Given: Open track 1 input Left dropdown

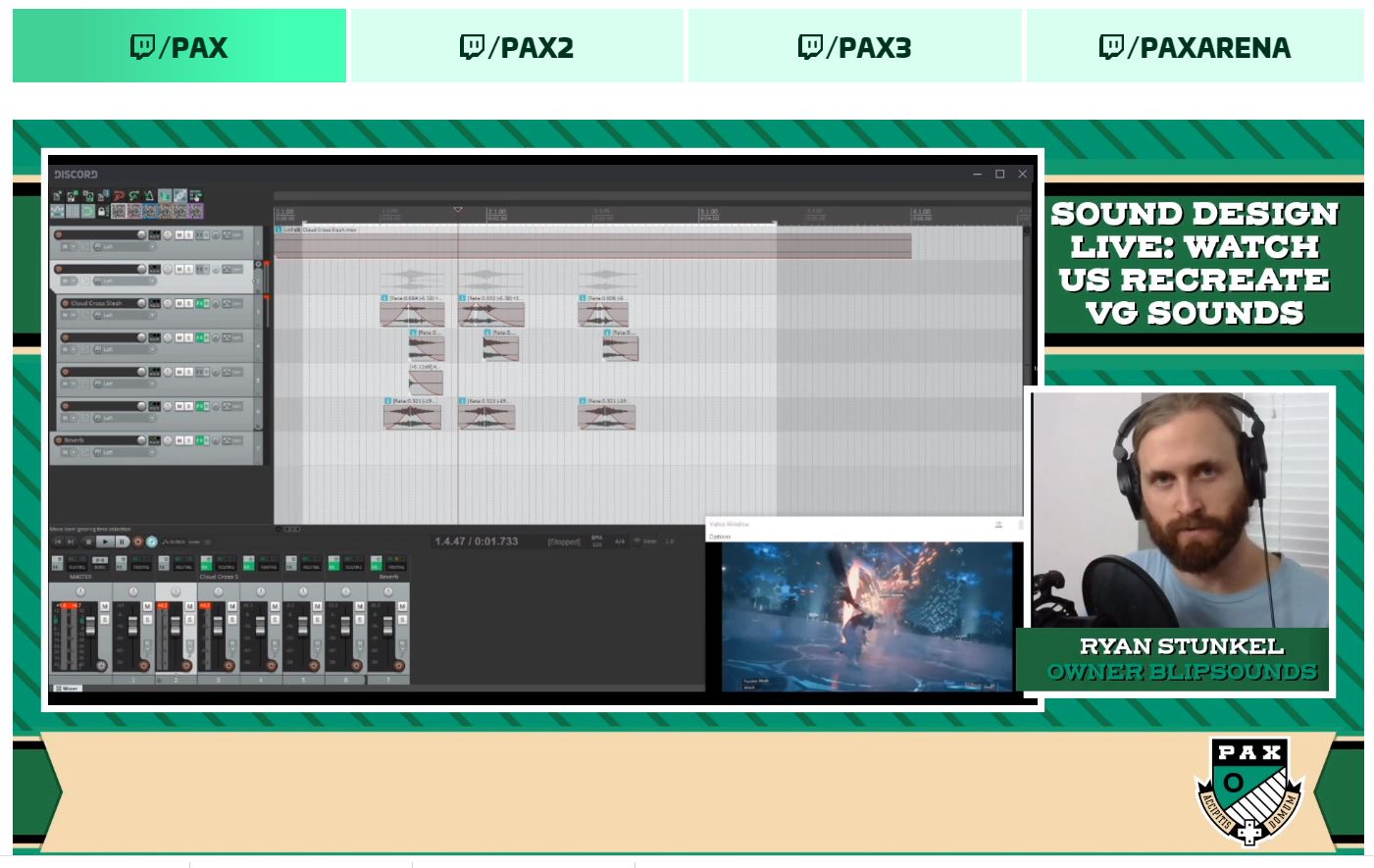Looking at the screenshot, I should point(126,246).
